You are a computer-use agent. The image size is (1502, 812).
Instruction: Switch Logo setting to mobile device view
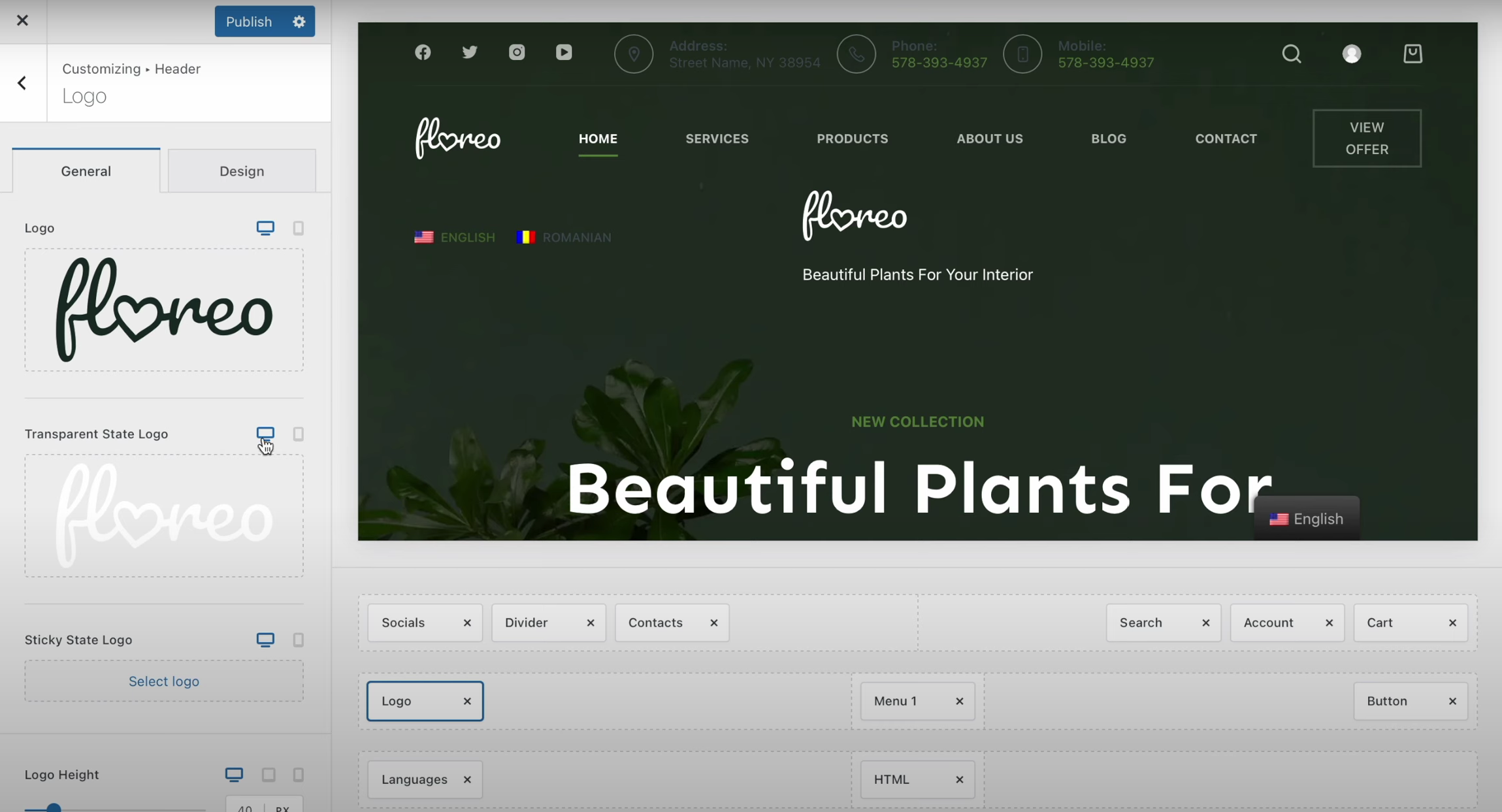[x=299, y=228]
